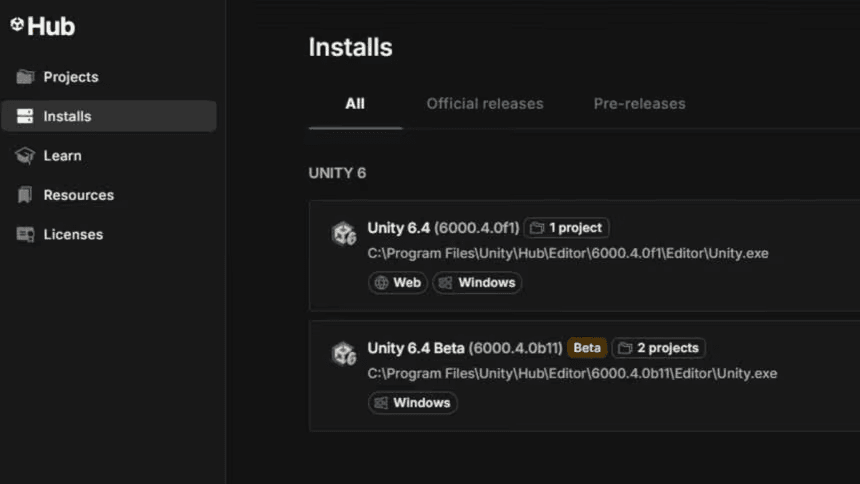Click the Projects folder icon in sidebar
This screenshot has width=860, height=484.
pyautogui.click(x=25, y=77)
